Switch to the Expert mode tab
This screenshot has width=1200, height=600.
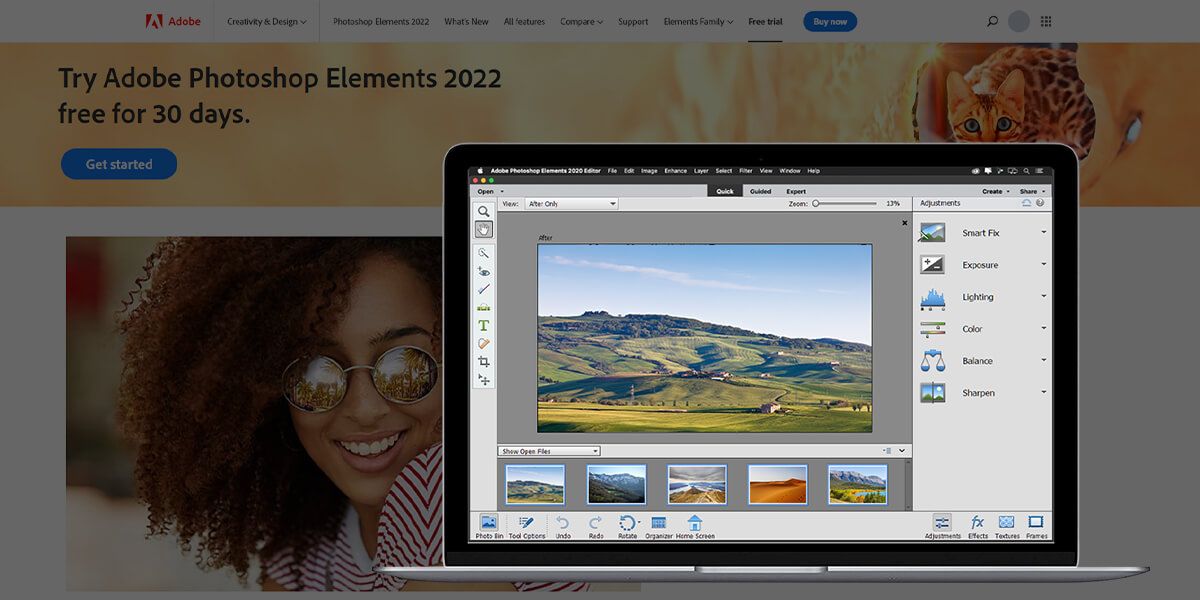(796, 191)
